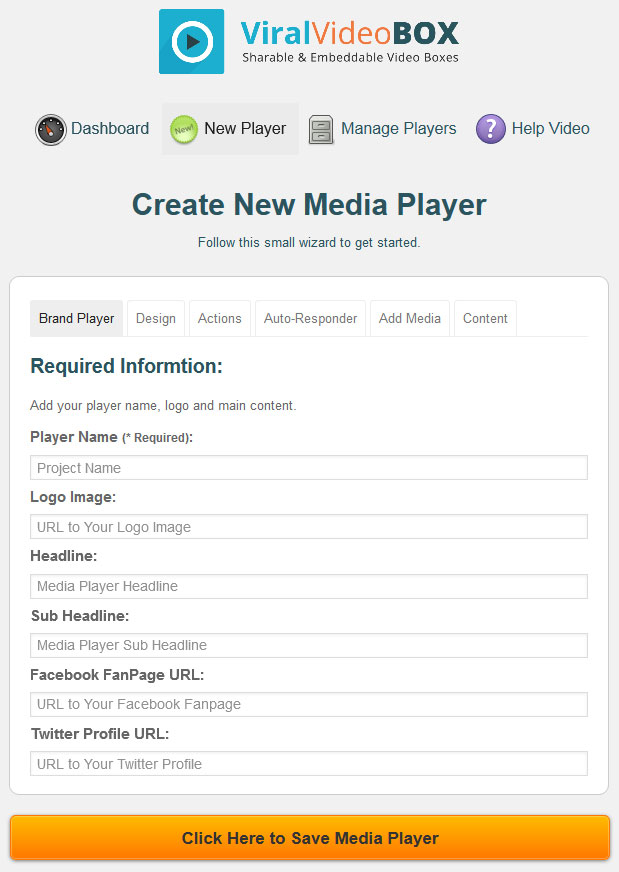Select the New Player menu item
619x872 pixels.
[x=230, y=128]
